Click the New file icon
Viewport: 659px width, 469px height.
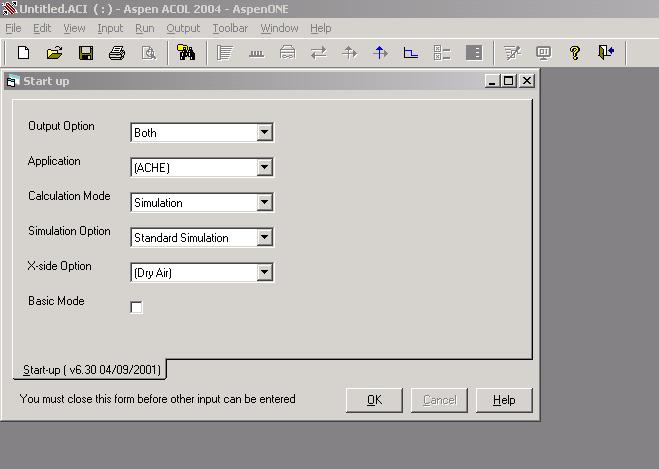click(x=24, y=53)
